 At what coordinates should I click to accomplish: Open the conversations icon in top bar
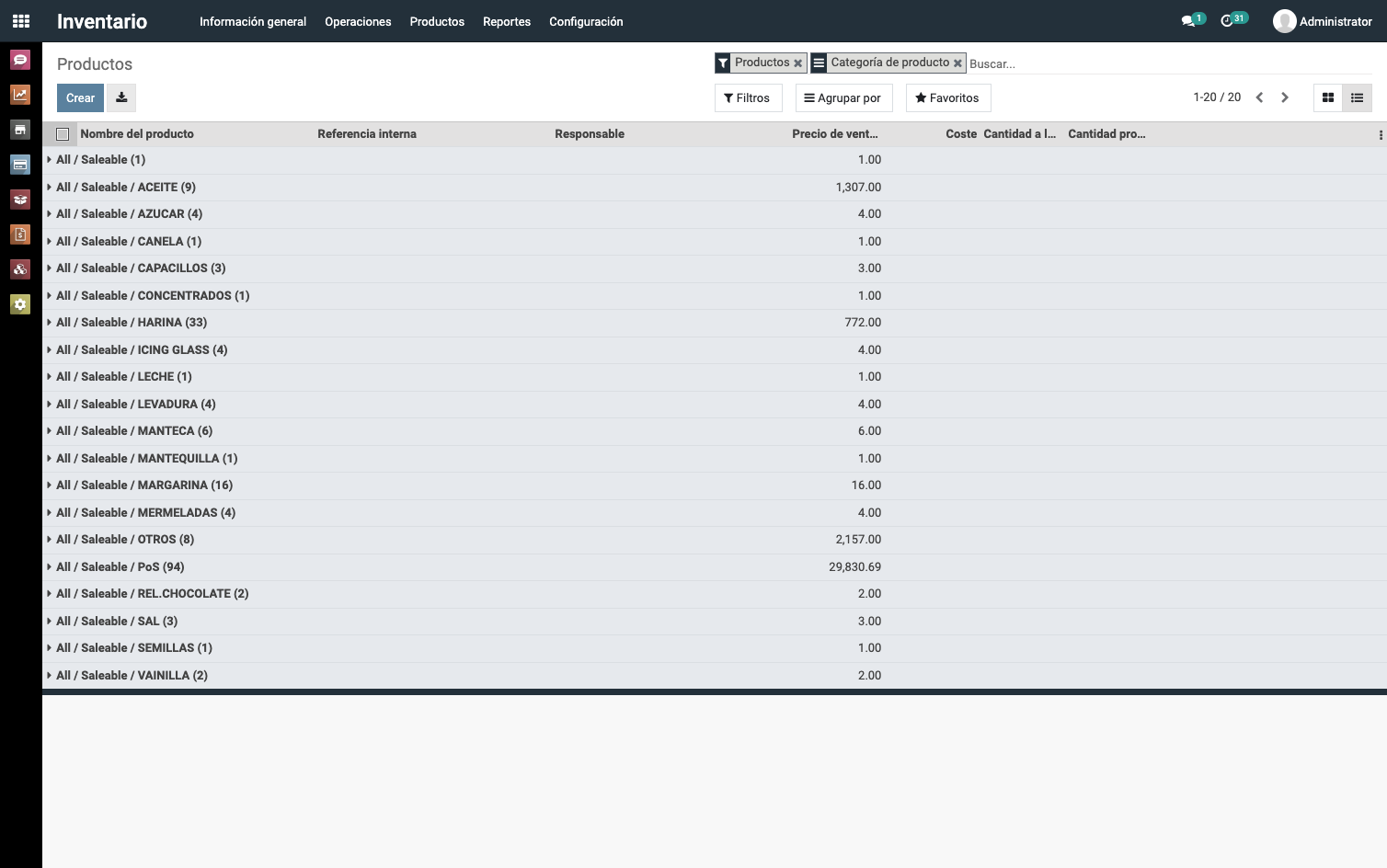pos(1192,20)
